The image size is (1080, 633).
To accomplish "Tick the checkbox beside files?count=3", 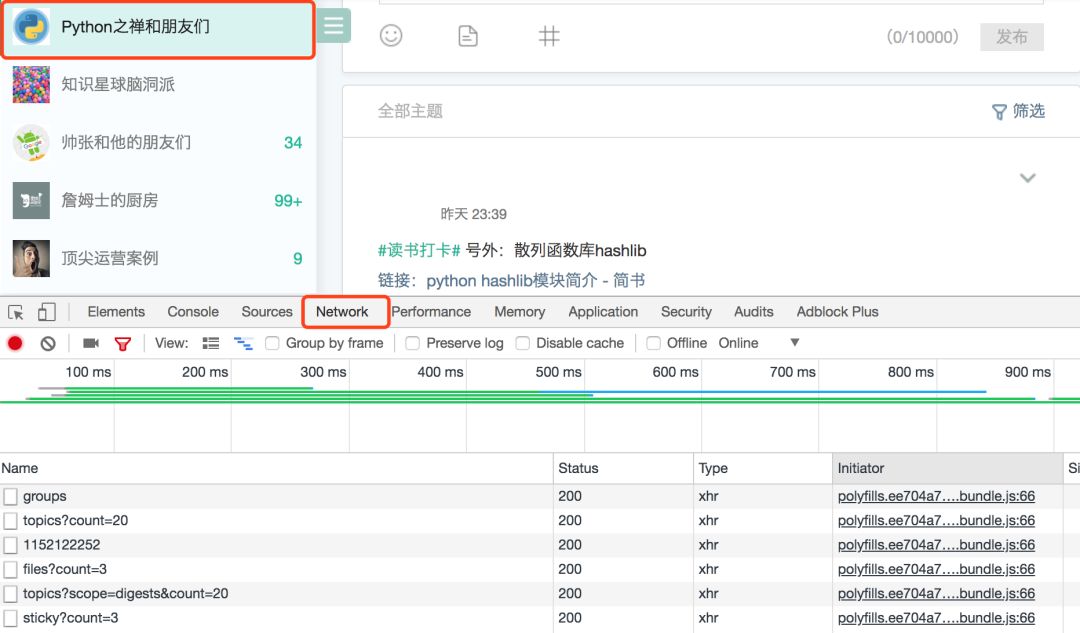I will coord(10,570).
